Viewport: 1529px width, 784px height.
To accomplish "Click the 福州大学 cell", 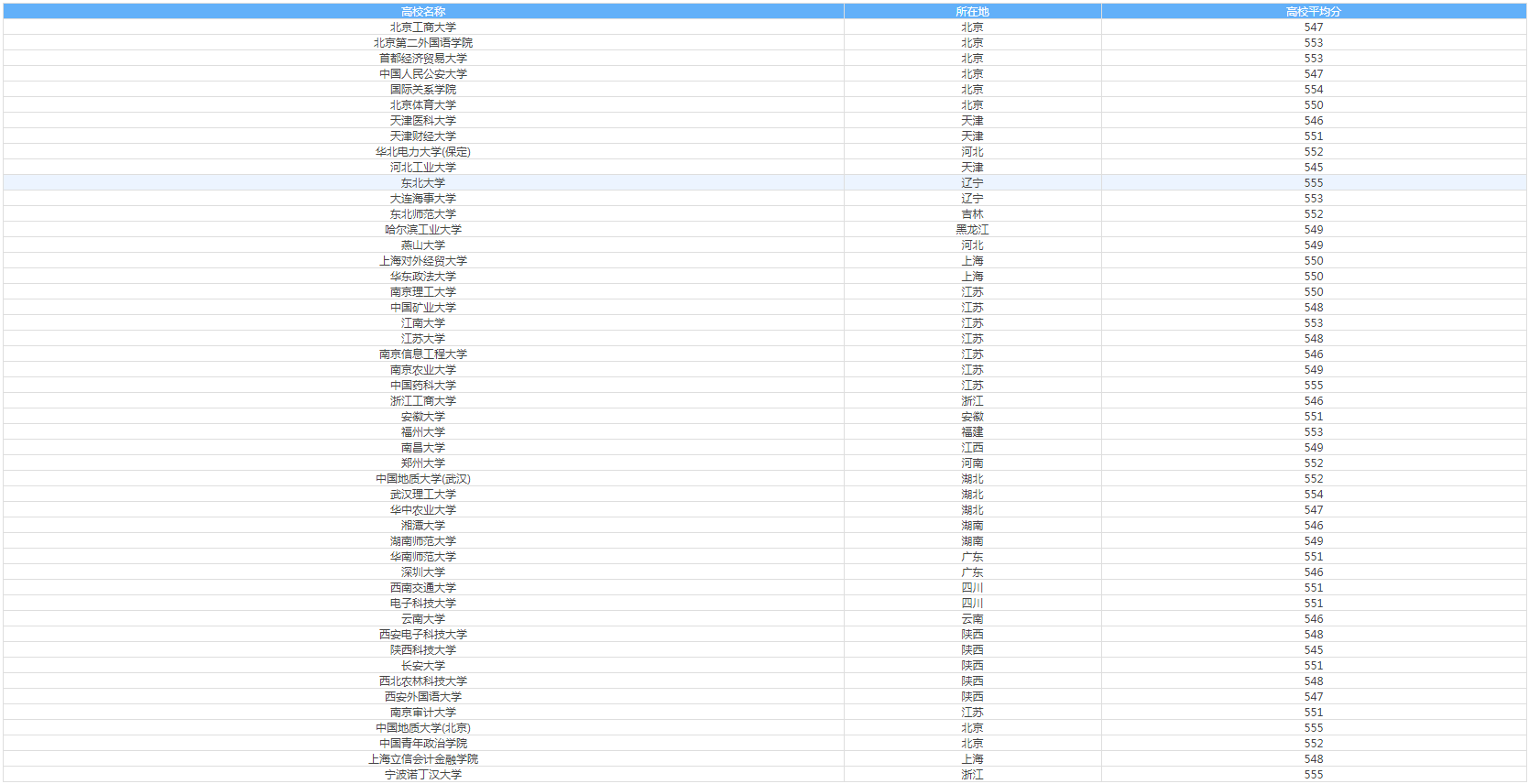I will coord(423,432).
